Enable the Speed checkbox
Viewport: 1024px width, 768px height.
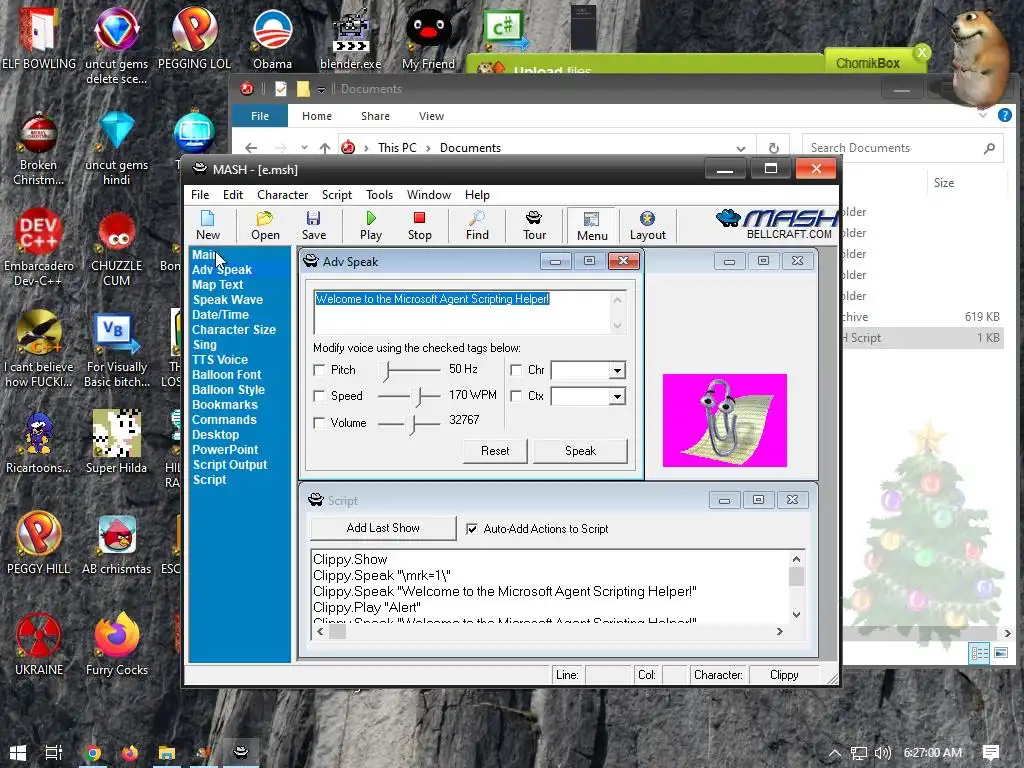click(x=319, y=396)
